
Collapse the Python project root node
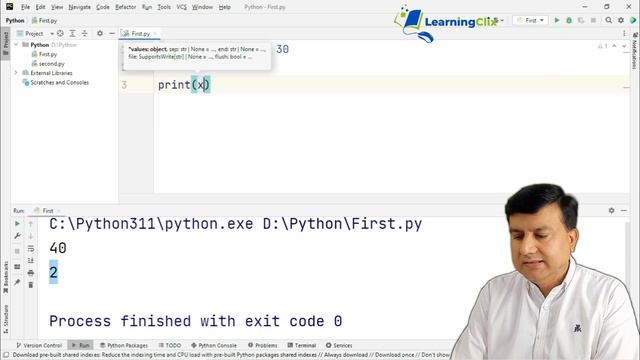coord(16,44)
